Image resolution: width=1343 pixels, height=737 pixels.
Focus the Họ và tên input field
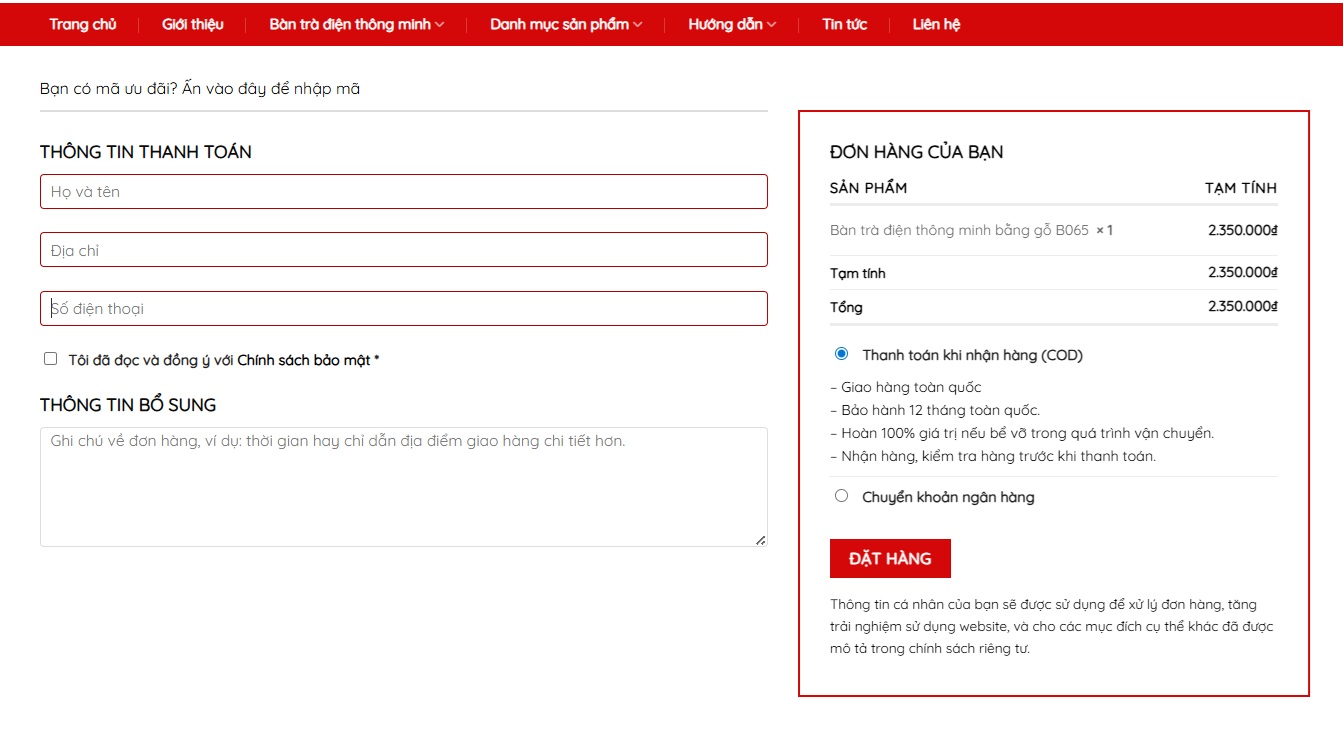(x=403, y=192)
